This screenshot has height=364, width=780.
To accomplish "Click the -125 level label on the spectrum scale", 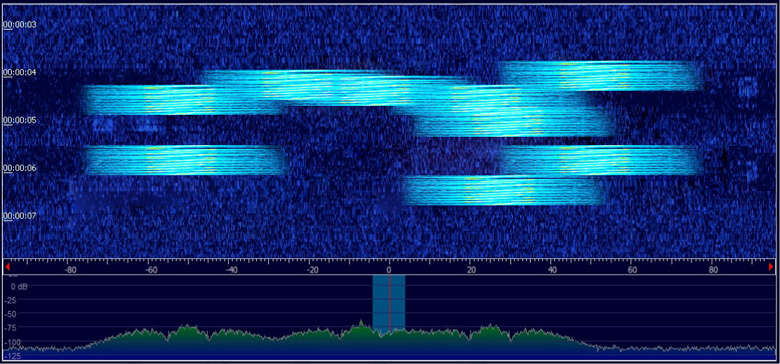I will (12, 356).
